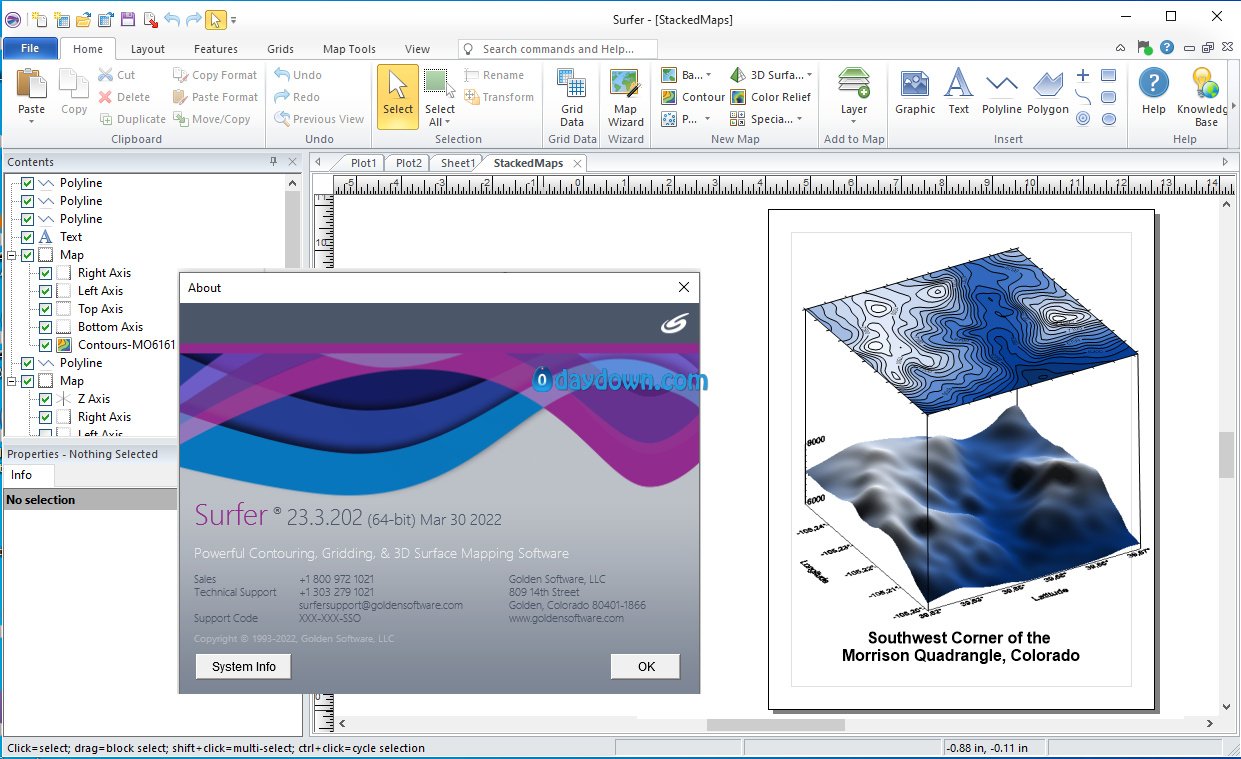This screenshot has width=1241, height=759.
Task: Open the Help button in the ribbon
Action: [1154, 93]
